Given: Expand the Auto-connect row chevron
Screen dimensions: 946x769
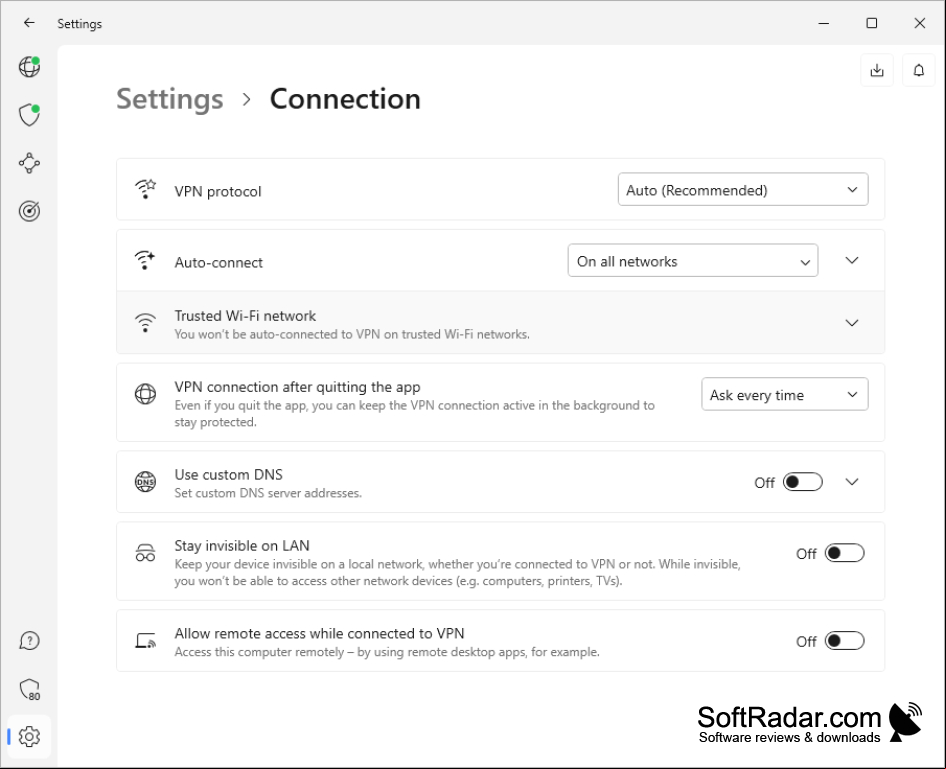Looking at the screenshot, I should click(x=851, y=261).
